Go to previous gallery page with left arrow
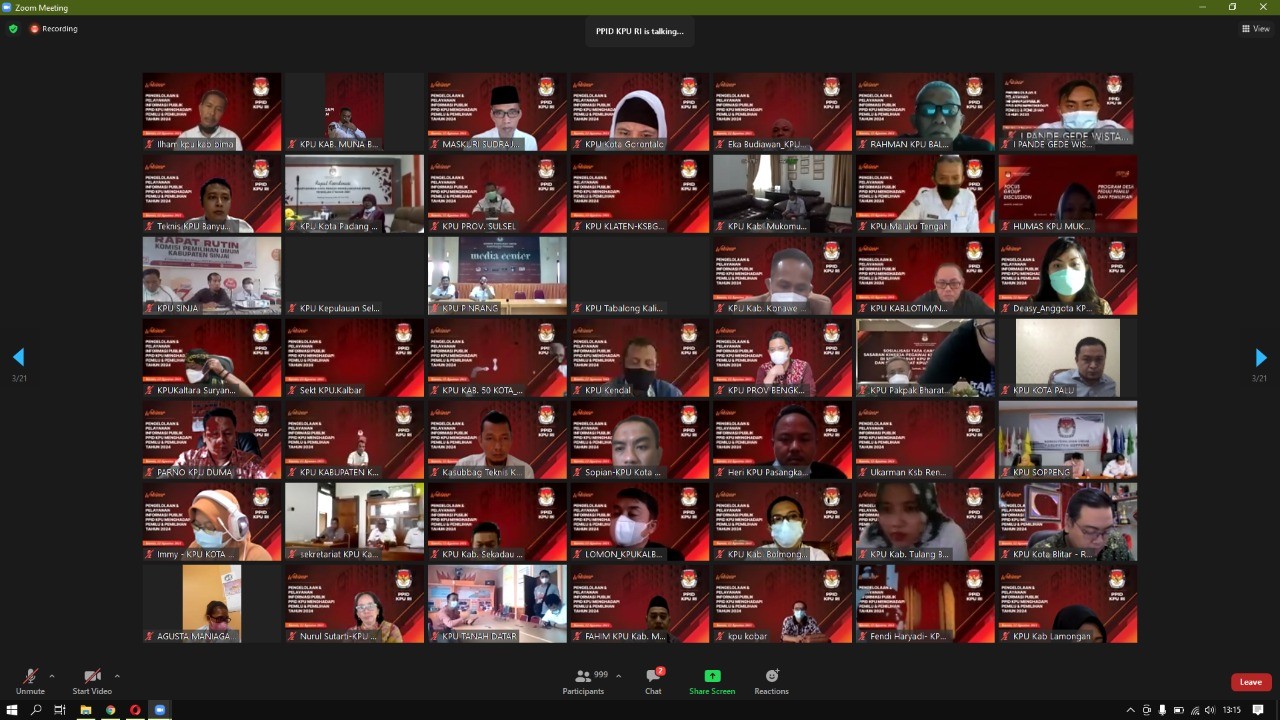 (x=18, y=358)
